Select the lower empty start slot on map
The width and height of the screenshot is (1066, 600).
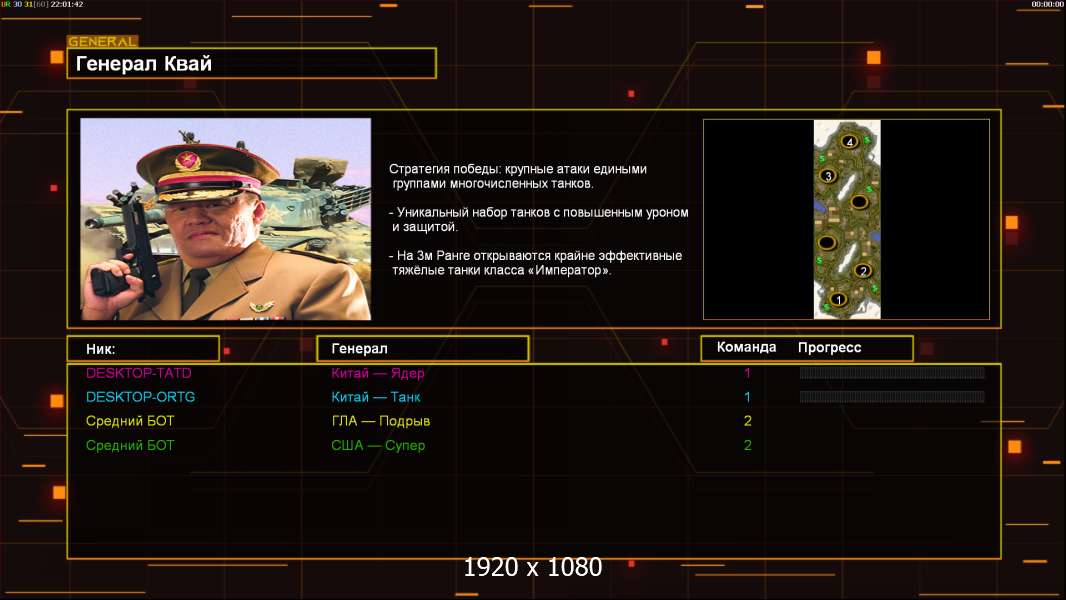pos(827,242)
